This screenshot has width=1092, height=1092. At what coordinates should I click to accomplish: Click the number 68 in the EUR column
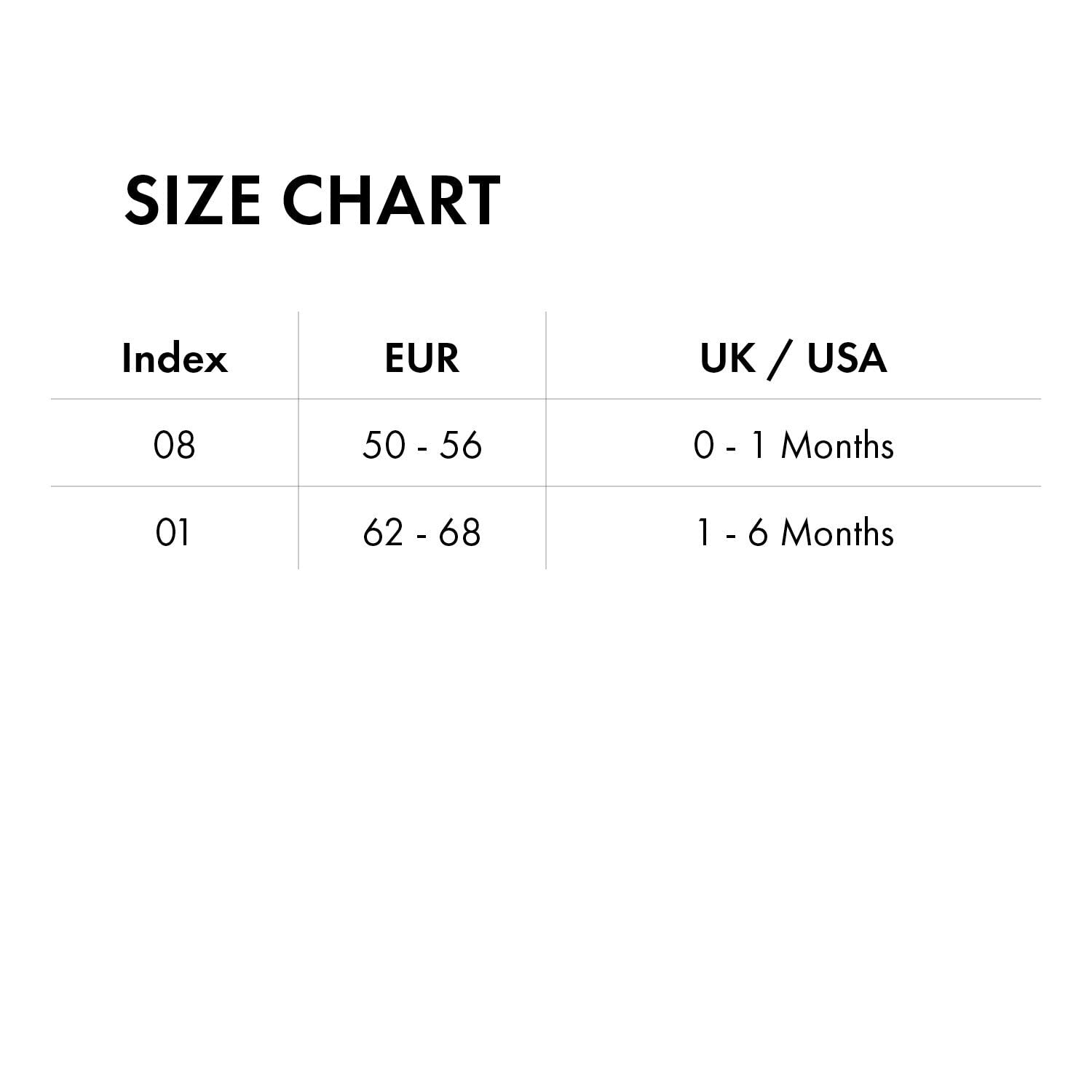tap(460, 532)
